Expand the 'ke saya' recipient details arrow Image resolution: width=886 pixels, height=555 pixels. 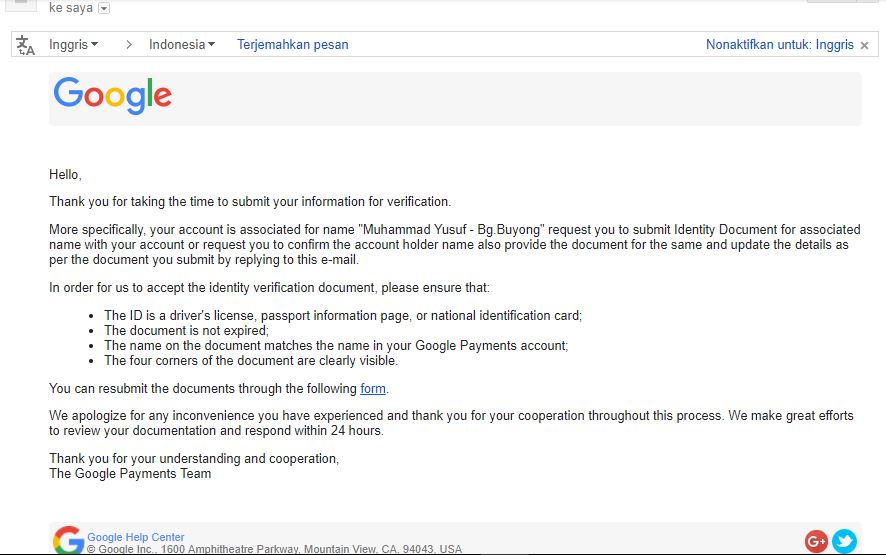point(104,8)
